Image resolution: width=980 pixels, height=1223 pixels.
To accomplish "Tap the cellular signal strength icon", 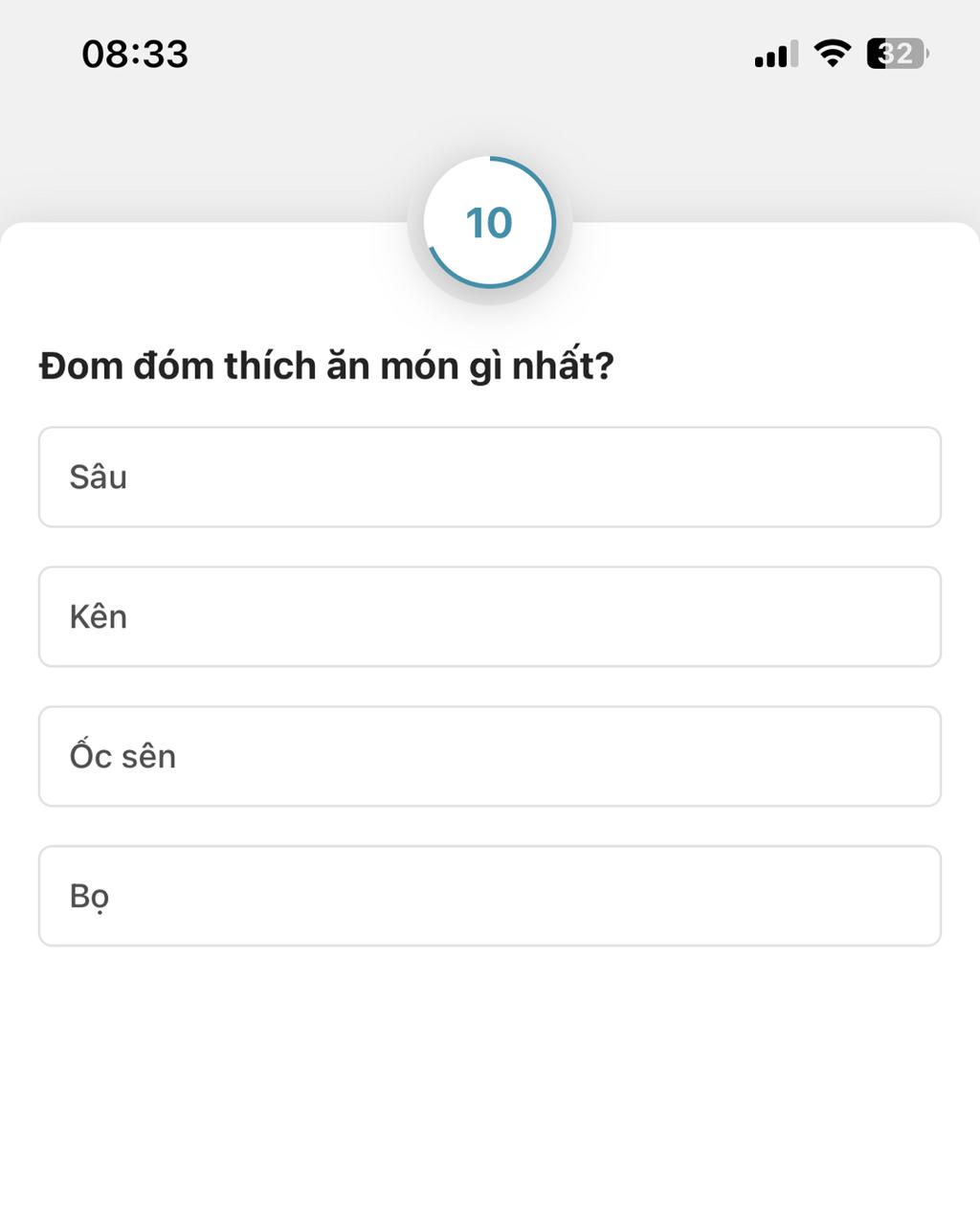I will (x=775, y=55).
